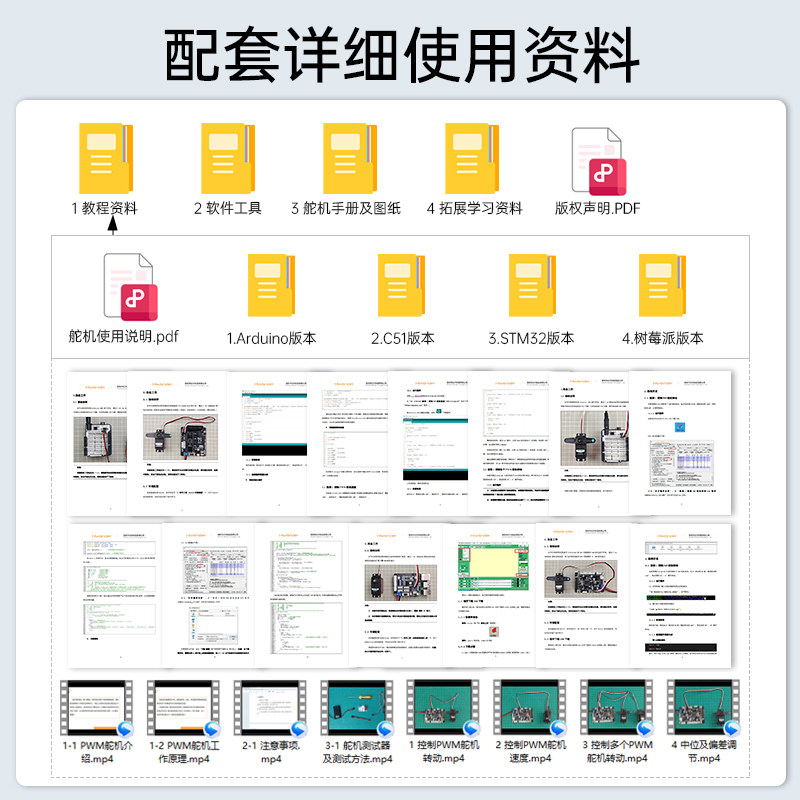Open the 2 软件工具 folder
The width and height of the screenshot is (800, 800).
coord(228,158)
